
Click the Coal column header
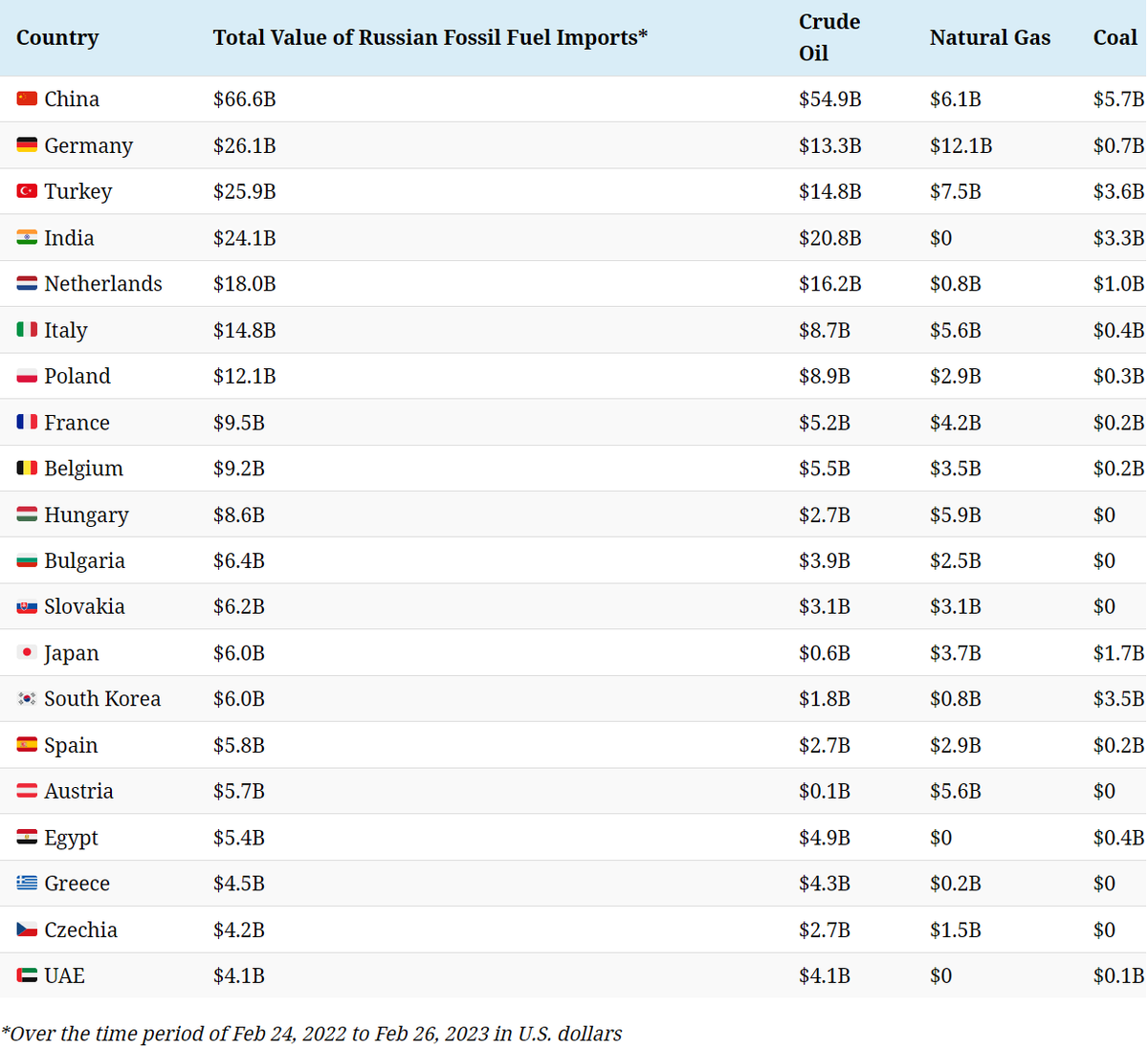pos(1115,37)
